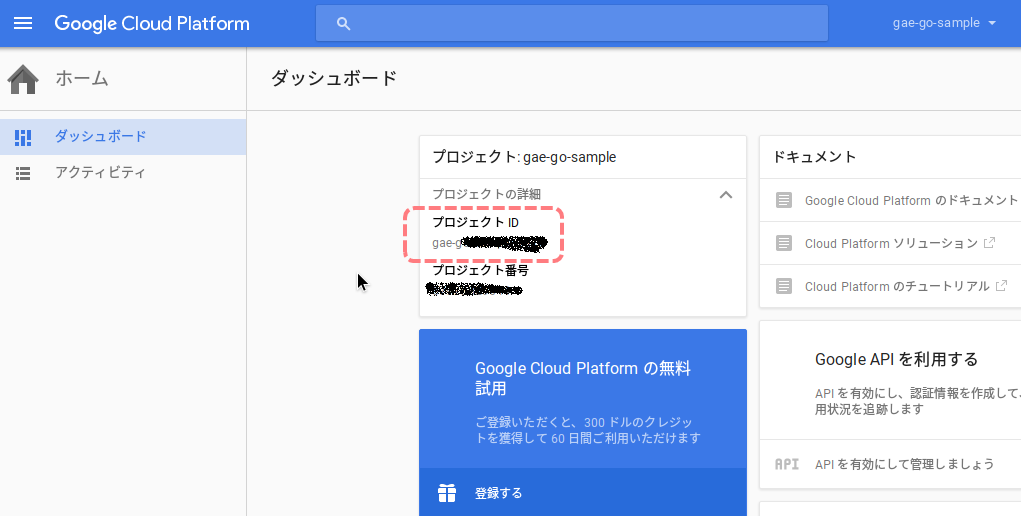Viewport: 1021px width, 516px height.
Task: Select アクティビティ in the sidebar
Action: (123, 173)
